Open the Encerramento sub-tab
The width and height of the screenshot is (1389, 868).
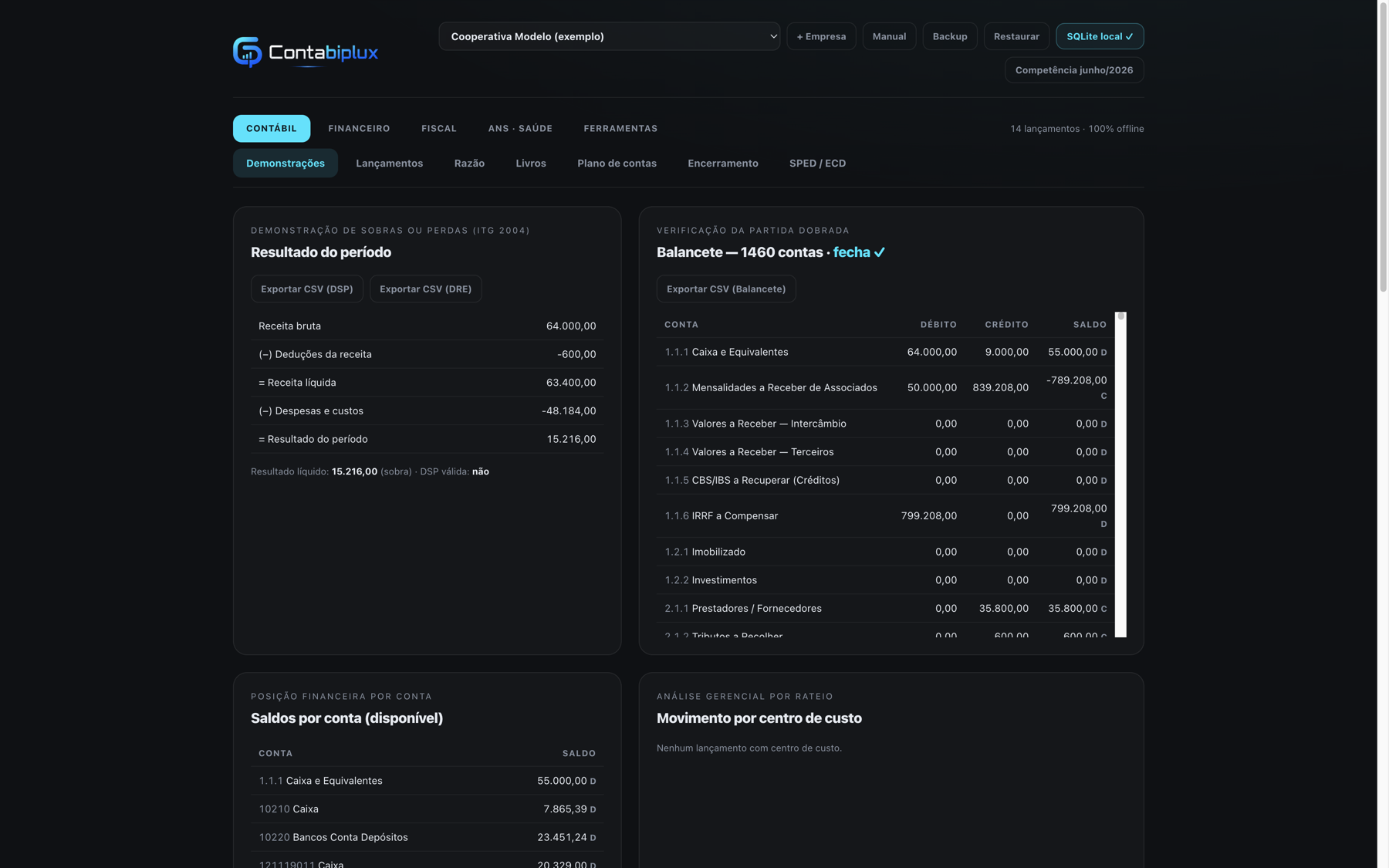[723, 163]
